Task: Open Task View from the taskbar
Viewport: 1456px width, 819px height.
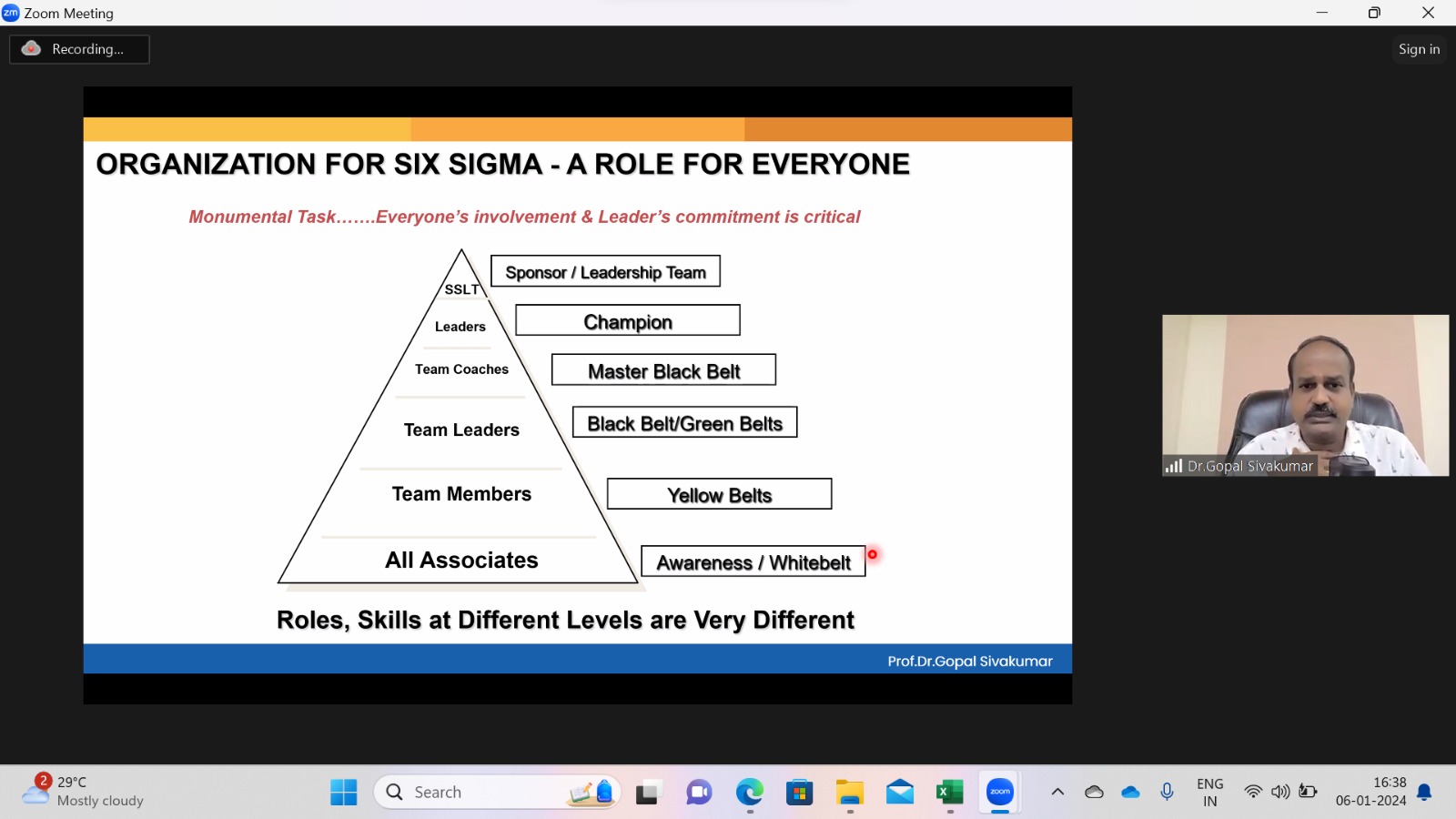Action: point(647,793)
